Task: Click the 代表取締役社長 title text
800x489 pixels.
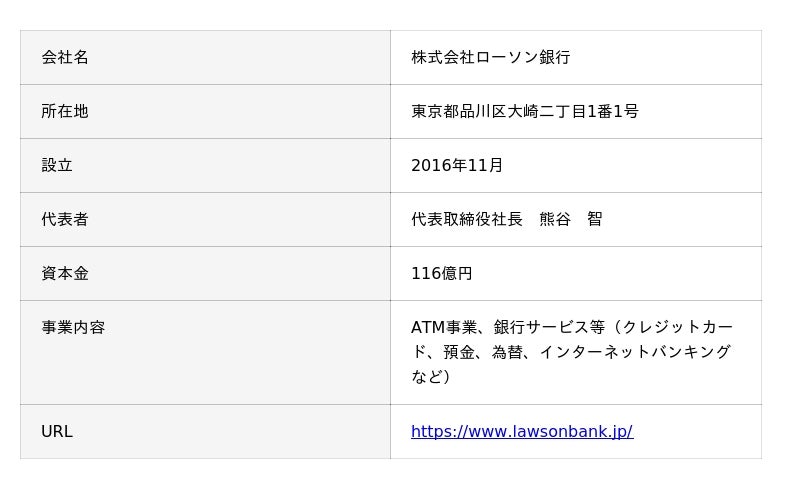Action: pos(467,220)
